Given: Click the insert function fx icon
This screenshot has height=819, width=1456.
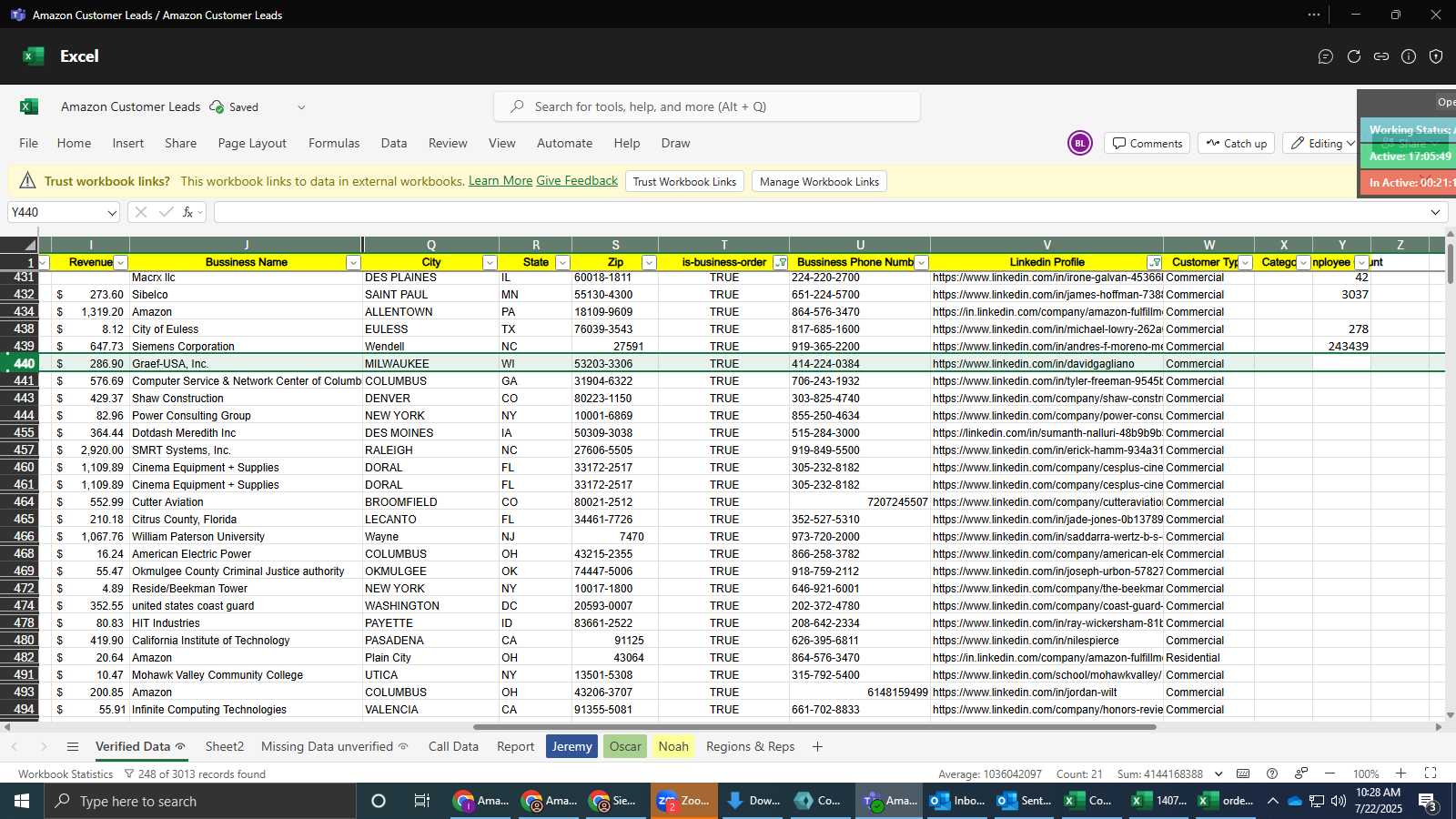Looking at the screenshot, I should point(187,212).
